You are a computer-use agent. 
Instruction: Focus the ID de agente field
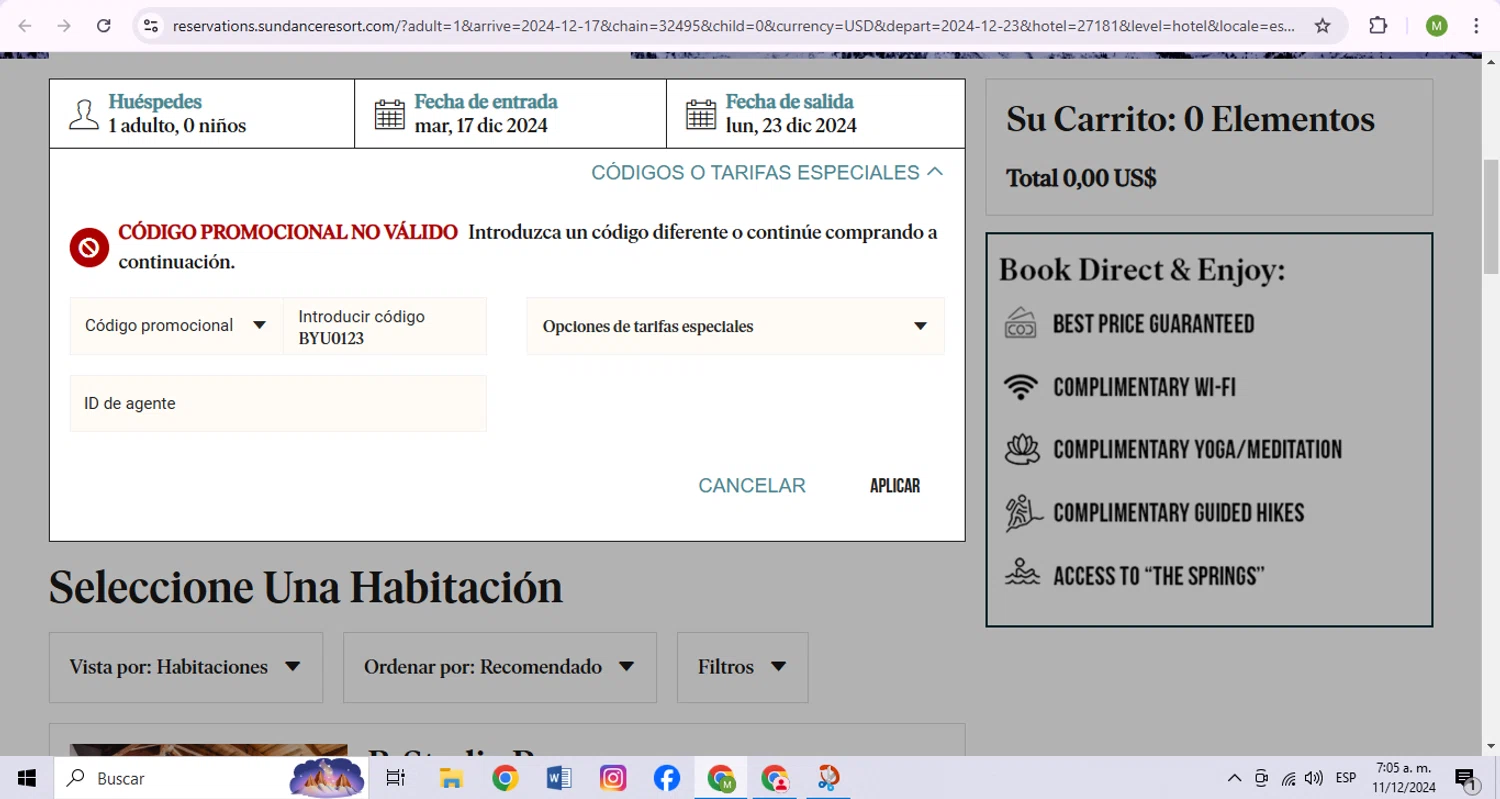click(x=278, y=404)
